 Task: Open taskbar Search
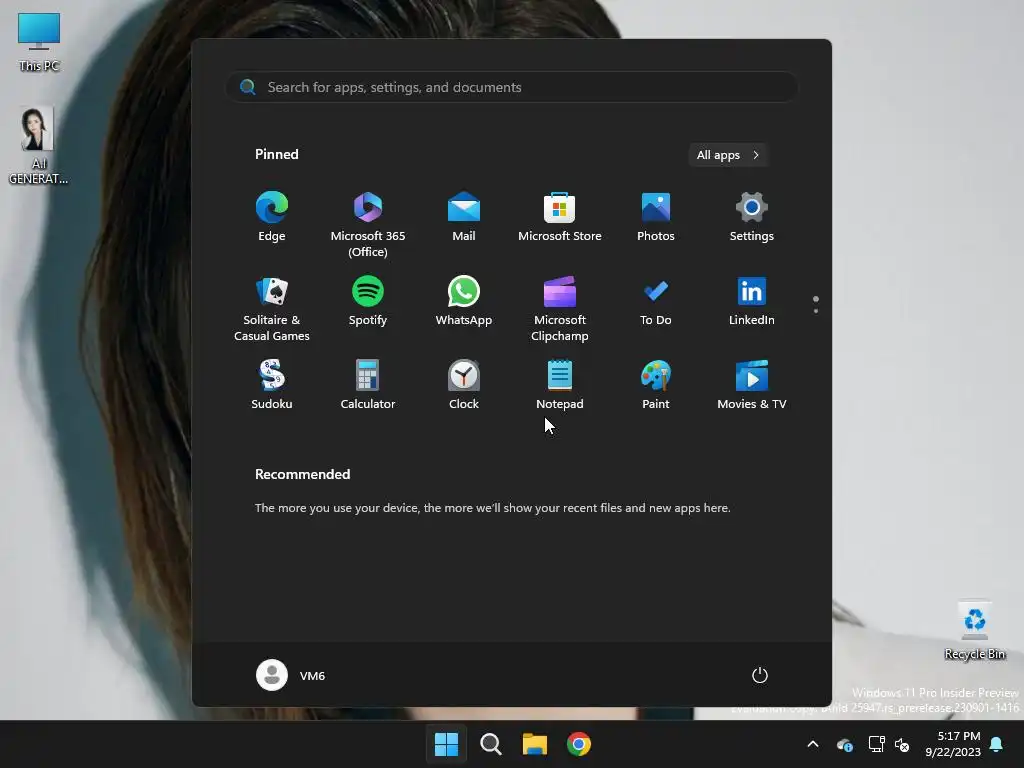(490, 744)
